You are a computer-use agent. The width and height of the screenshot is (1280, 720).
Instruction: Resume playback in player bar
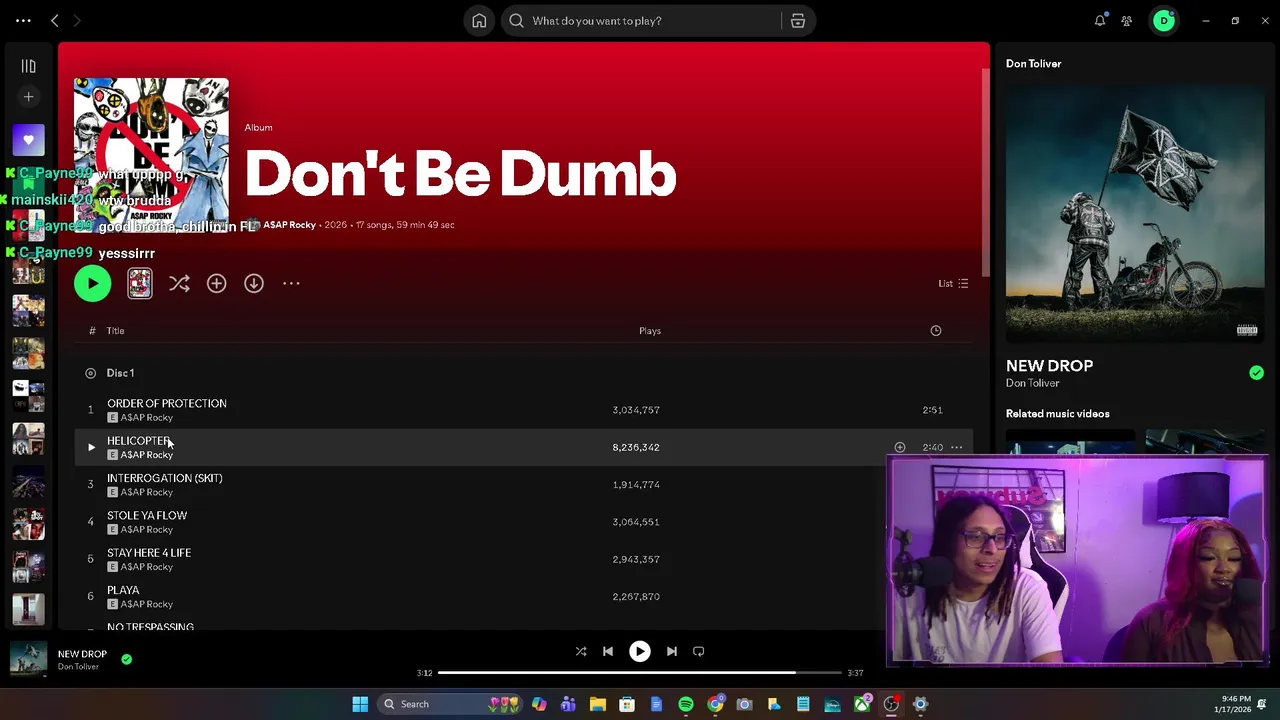click(640, 651)
